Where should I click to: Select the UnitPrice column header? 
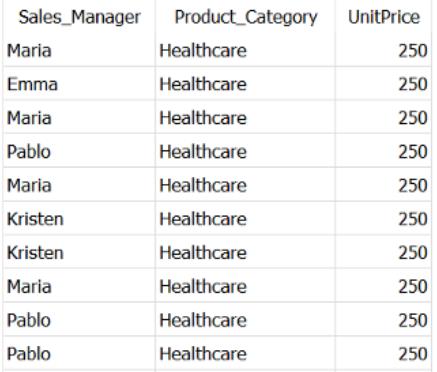(x=384, y=17)
